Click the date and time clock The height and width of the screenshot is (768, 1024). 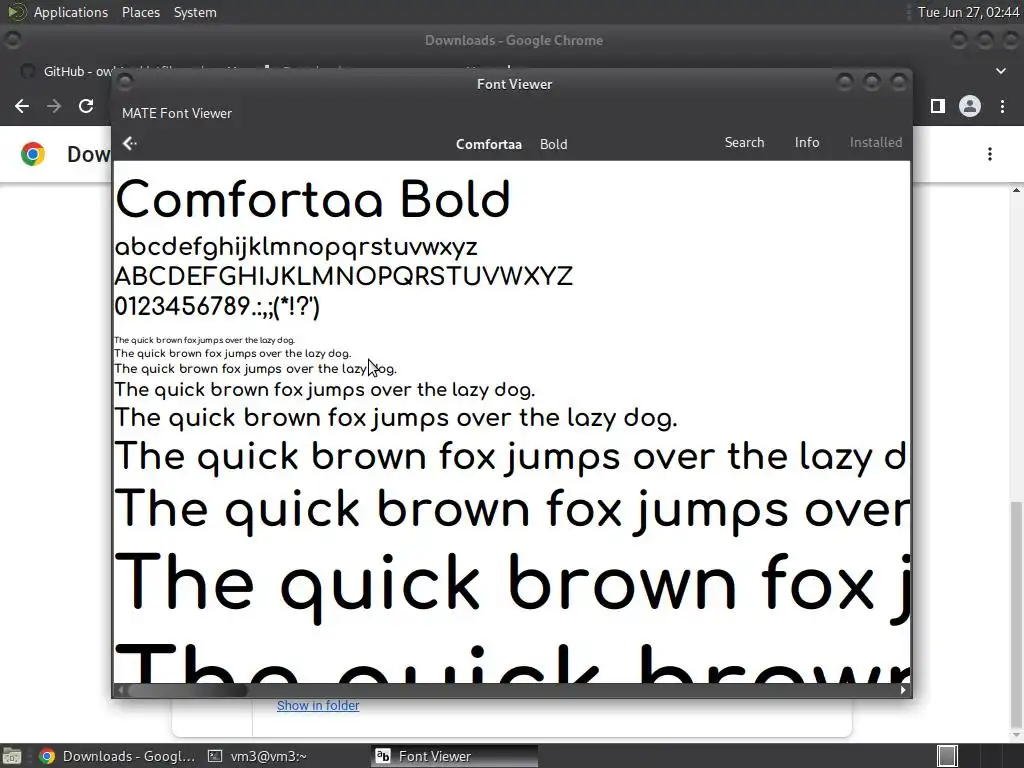[x=968, y=12]
